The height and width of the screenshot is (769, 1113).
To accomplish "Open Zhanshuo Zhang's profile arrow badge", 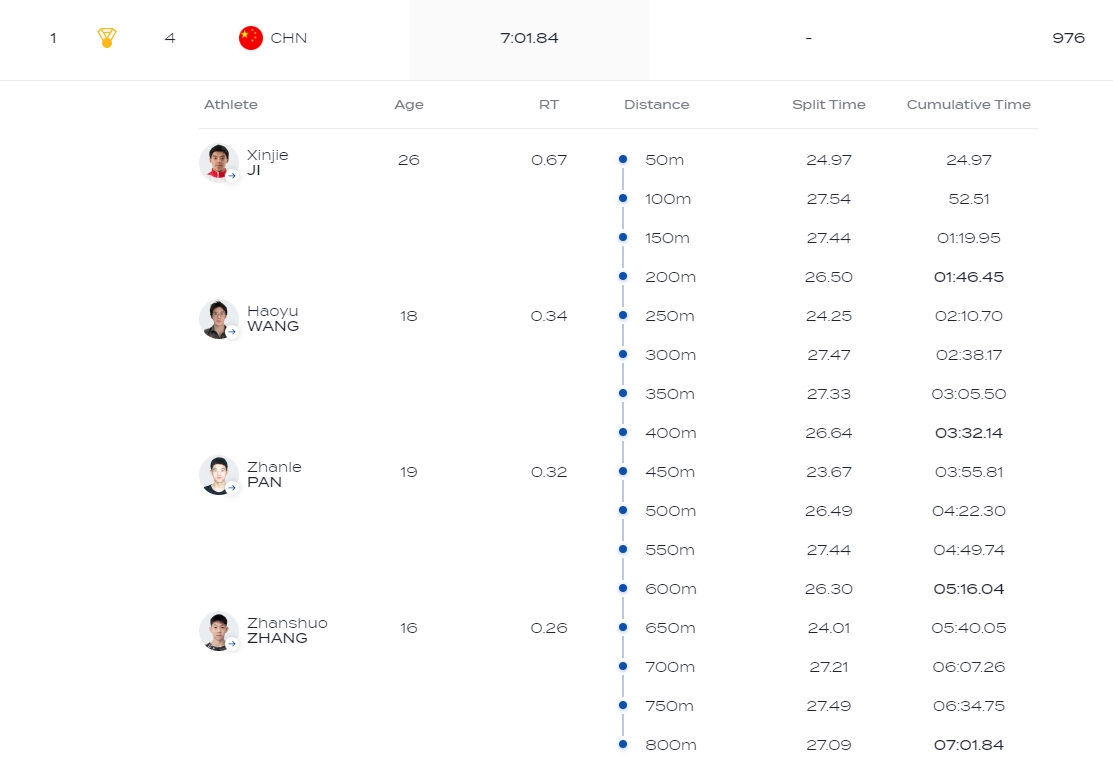I will [232, 643].
